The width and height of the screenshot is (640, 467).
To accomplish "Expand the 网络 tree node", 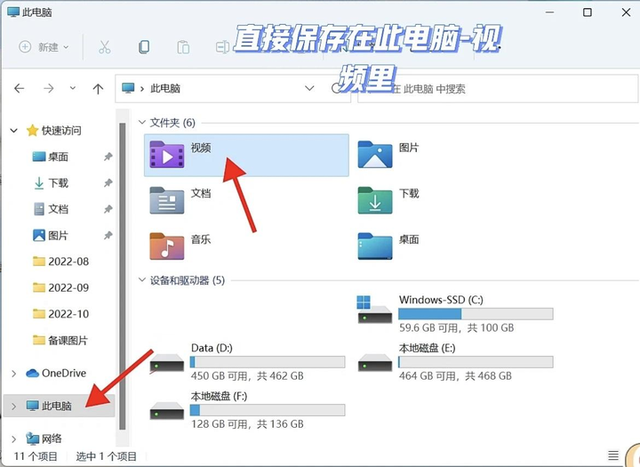I will (14, 439).
